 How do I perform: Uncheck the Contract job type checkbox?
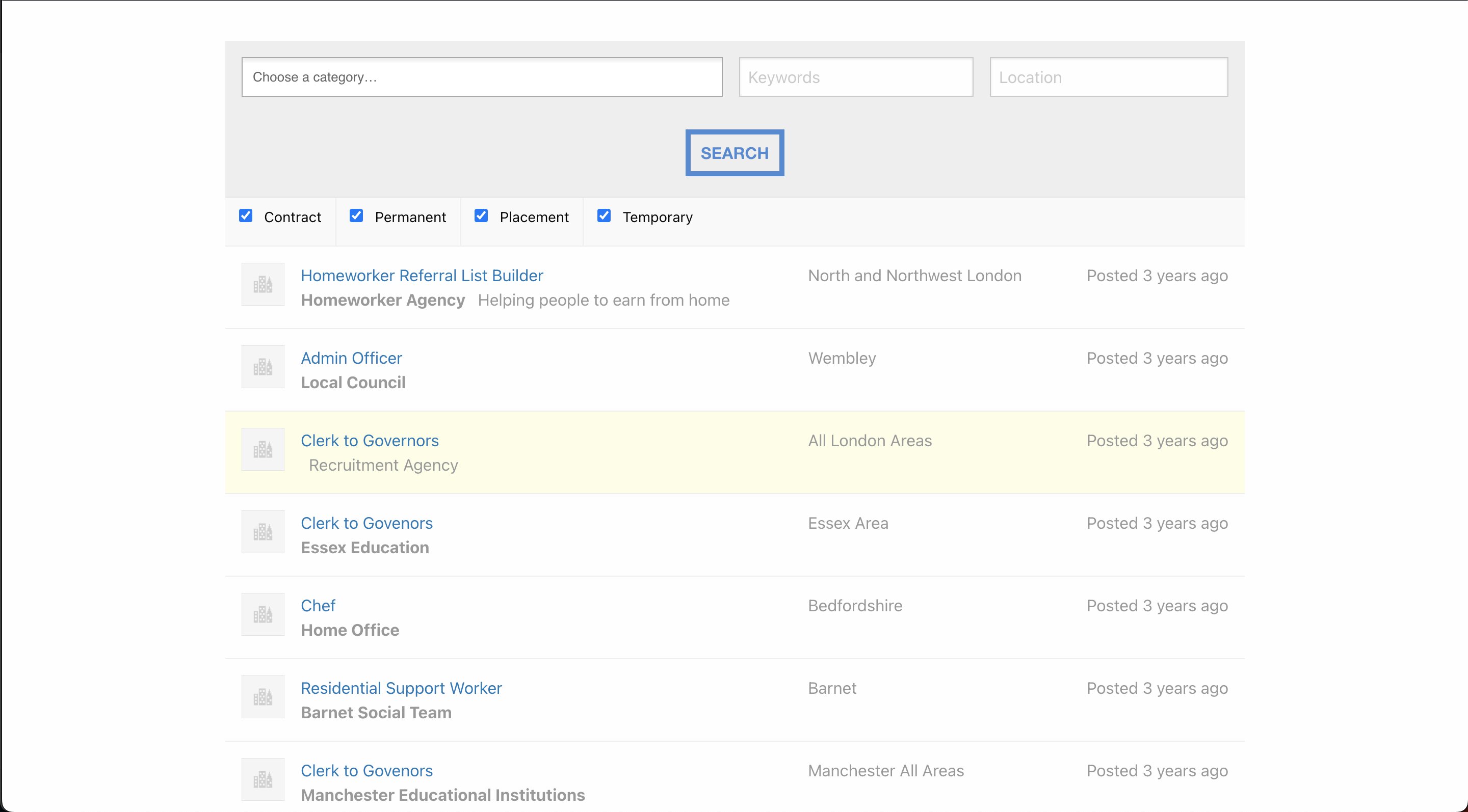[x=246, y=216]
